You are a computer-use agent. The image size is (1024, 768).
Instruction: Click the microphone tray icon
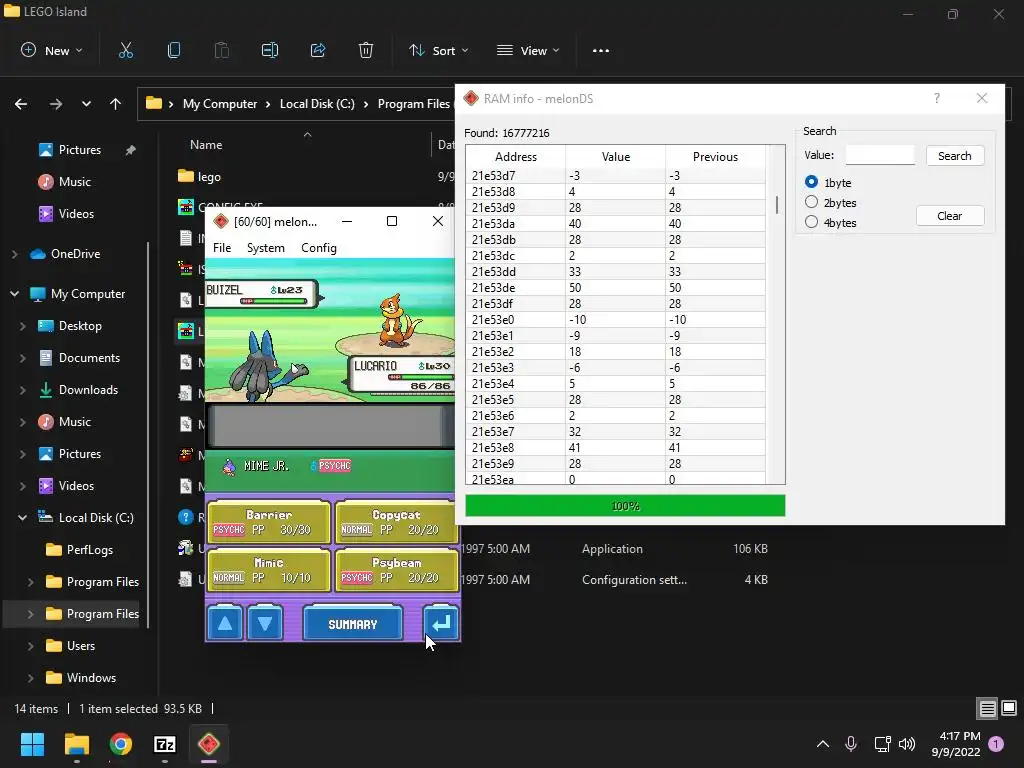pyautogui.click(x=851, y=743)
